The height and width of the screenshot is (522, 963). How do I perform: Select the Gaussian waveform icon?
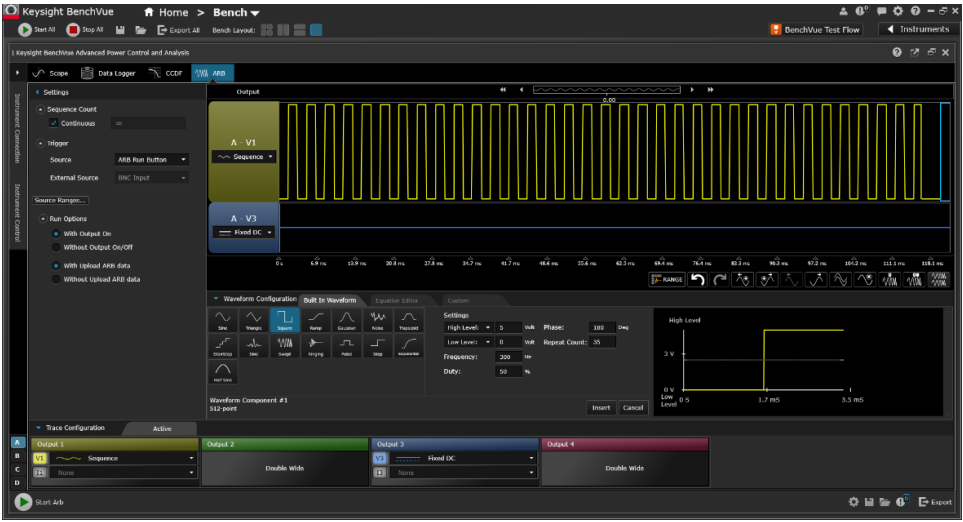pos(346,320)
